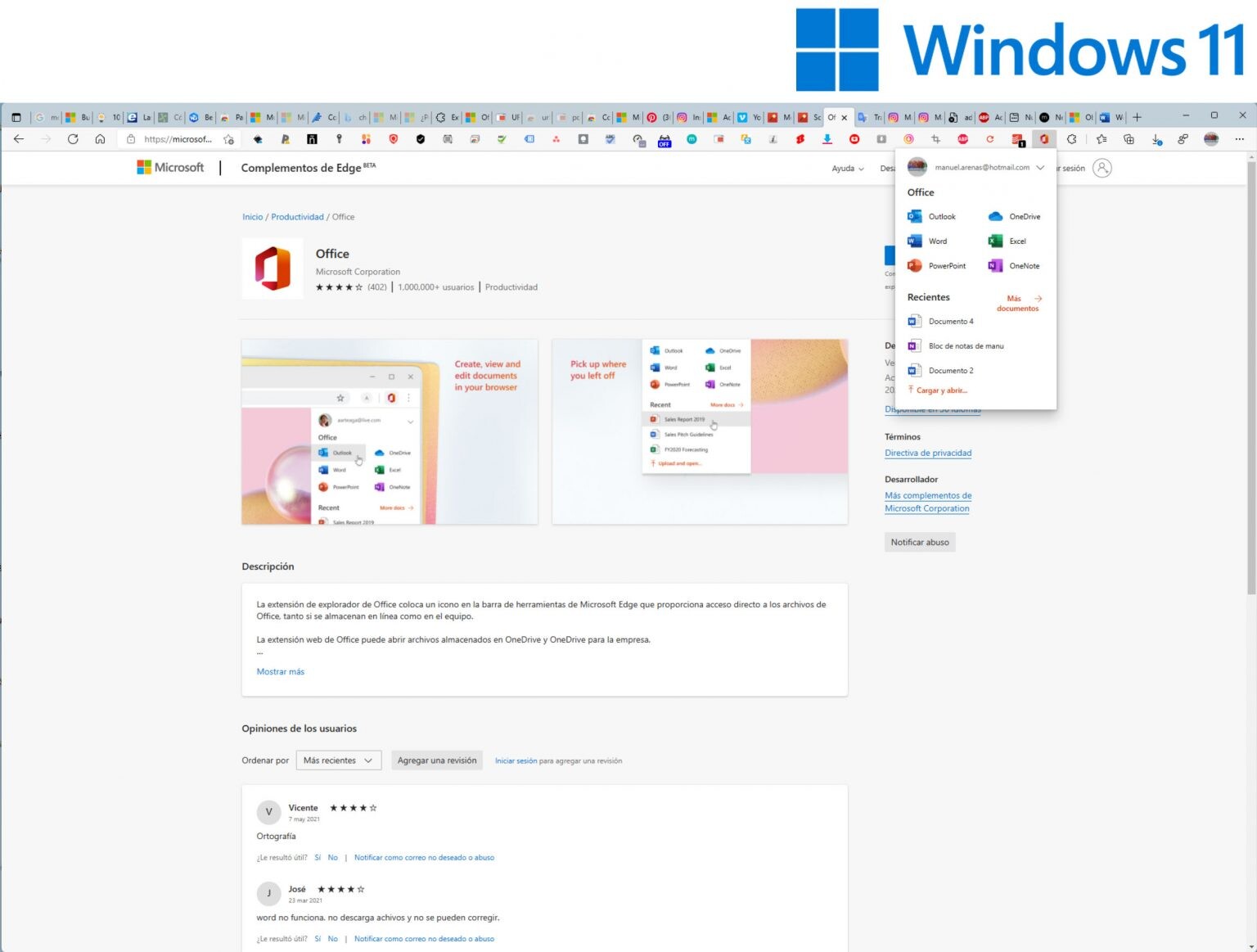
Task: Open the Collections icon in Edge toolbar
Action: click(x=1129, y=139)
